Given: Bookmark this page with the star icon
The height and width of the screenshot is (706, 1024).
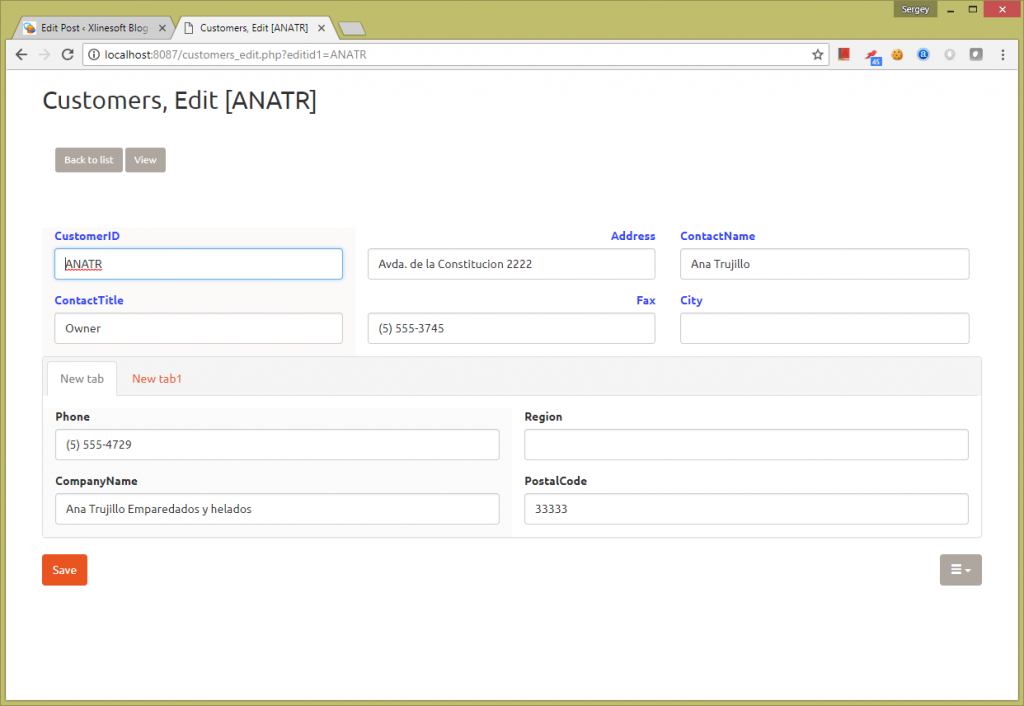Looking at the screenshot, I should click(x=818, y=55).
